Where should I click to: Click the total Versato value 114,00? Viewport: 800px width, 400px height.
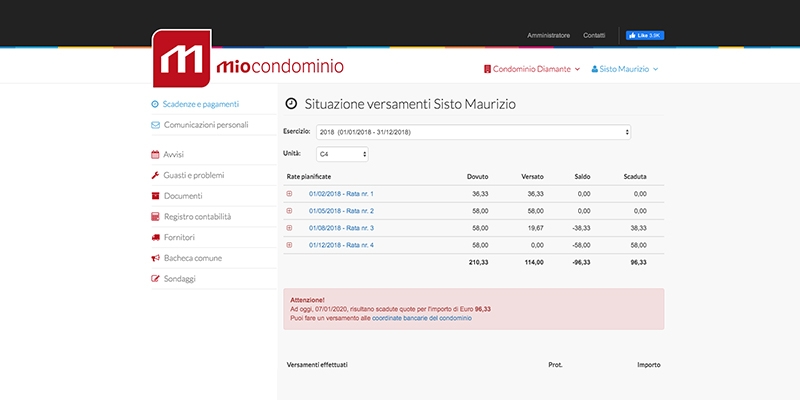(533, 262)
